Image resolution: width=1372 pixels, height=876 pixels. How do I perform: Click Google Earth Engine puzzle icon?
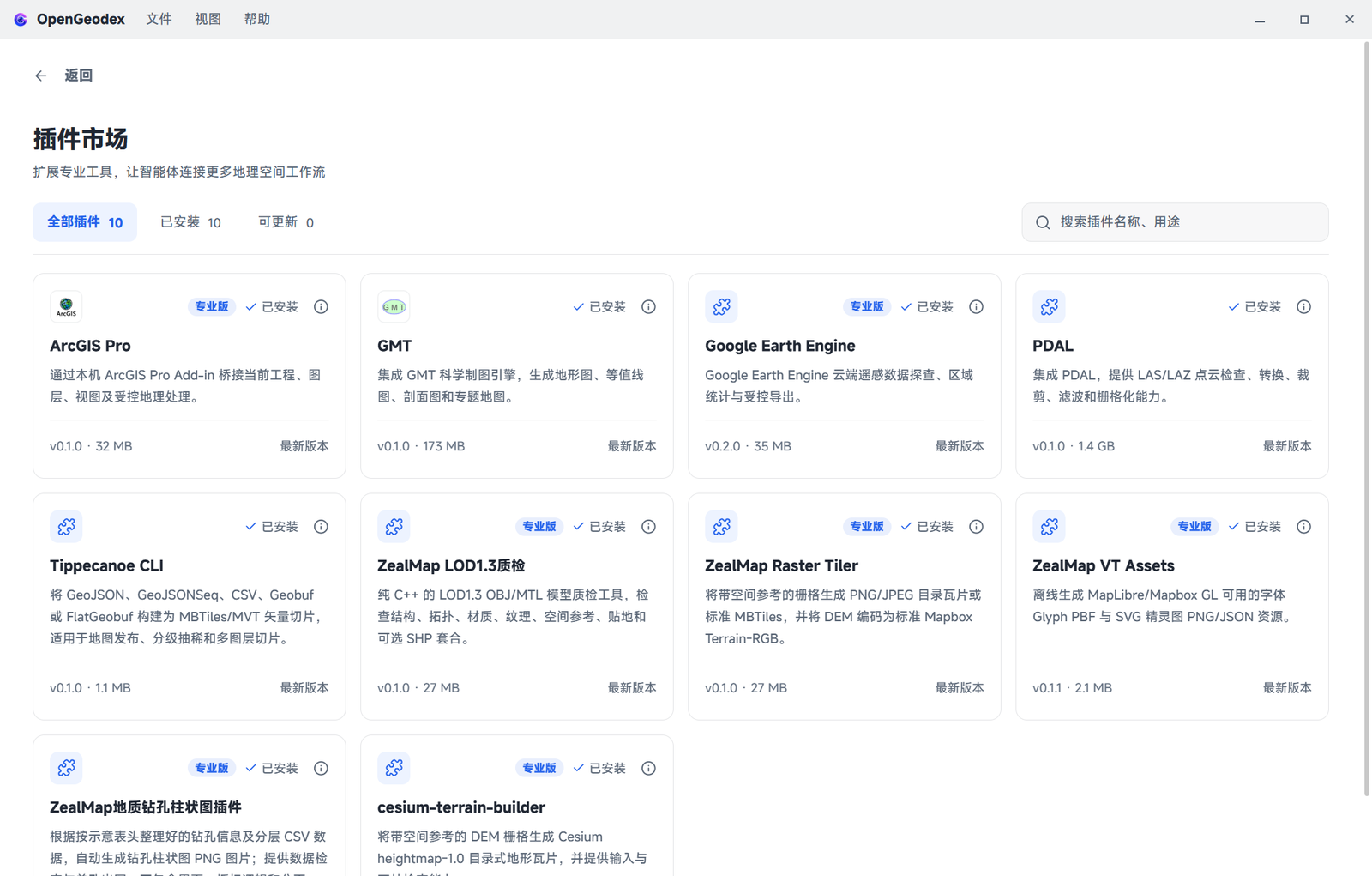(721, 307)
